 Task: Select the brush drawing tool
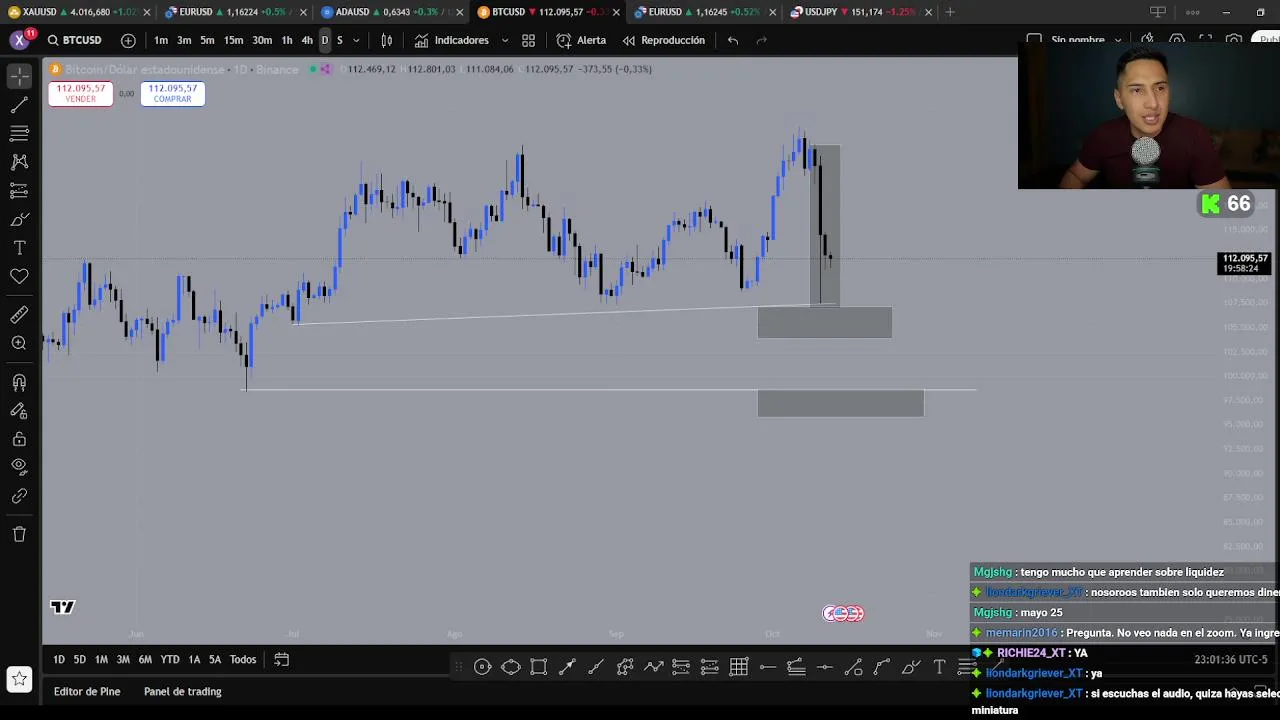coord(19,219)
